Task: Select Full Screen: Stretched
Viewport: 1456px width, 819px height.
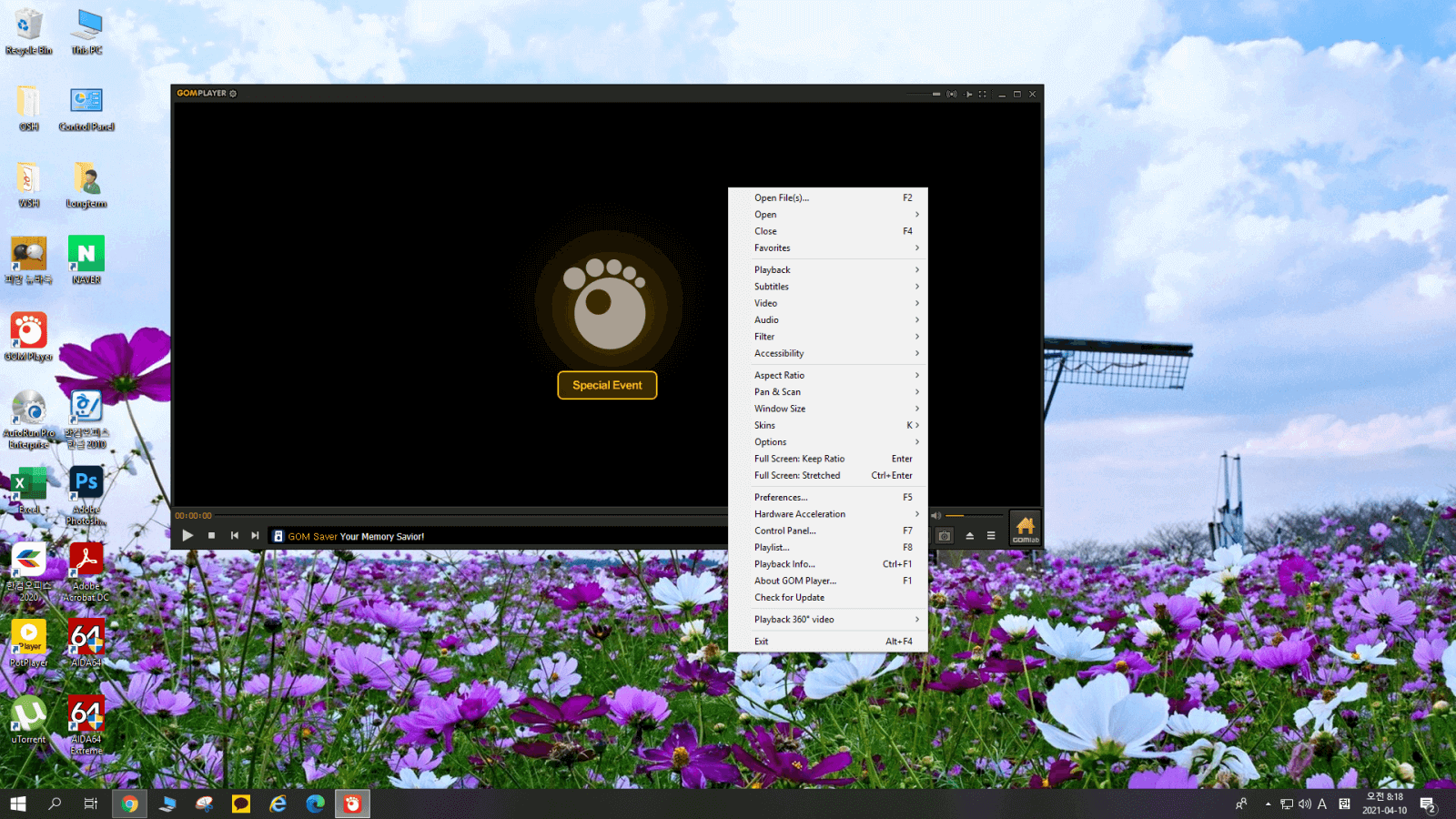Action: coord(828,475)
